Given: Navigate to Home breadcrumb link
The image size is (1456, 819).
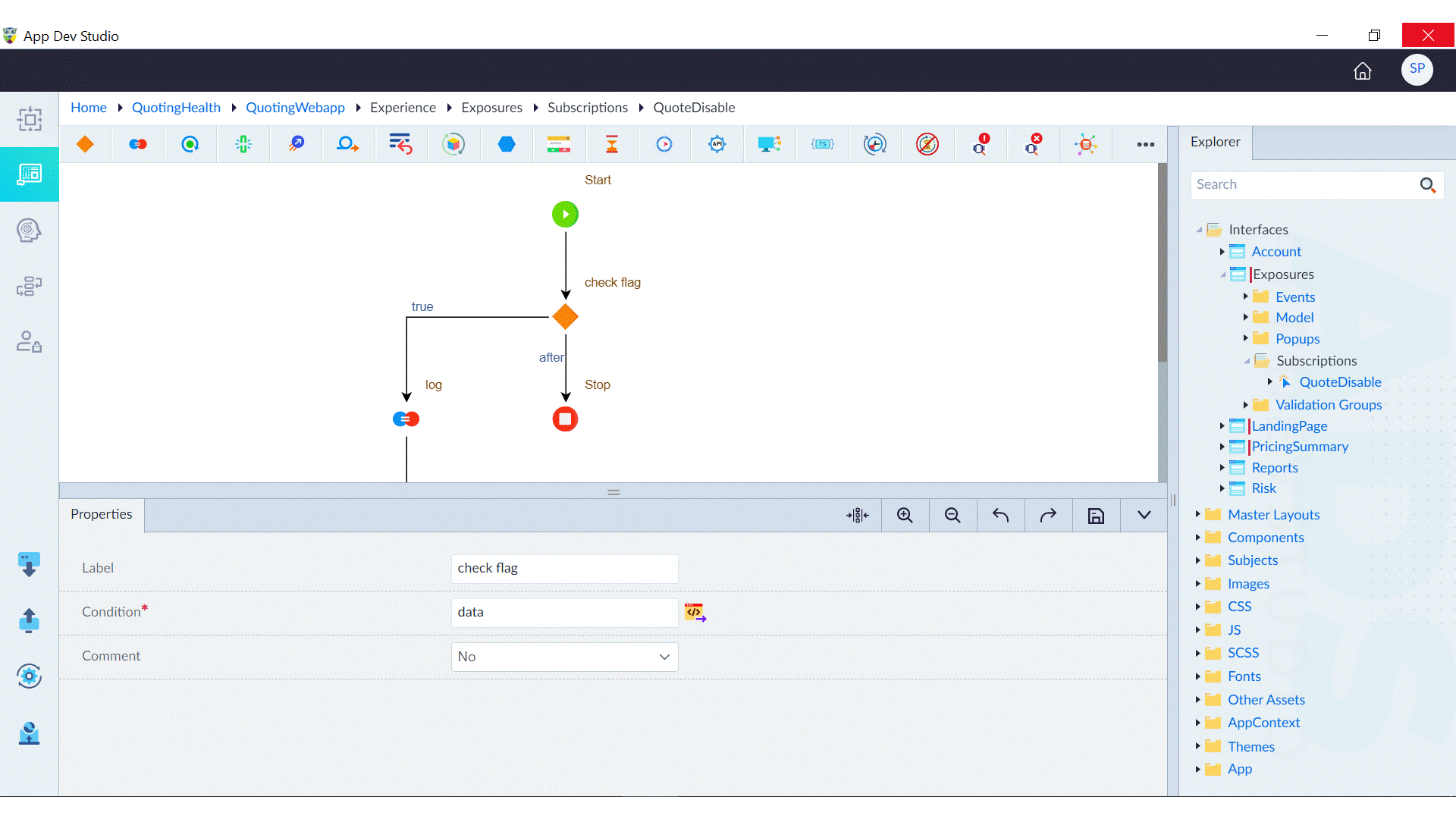Looking at the screenshot, I should [89, 108].
